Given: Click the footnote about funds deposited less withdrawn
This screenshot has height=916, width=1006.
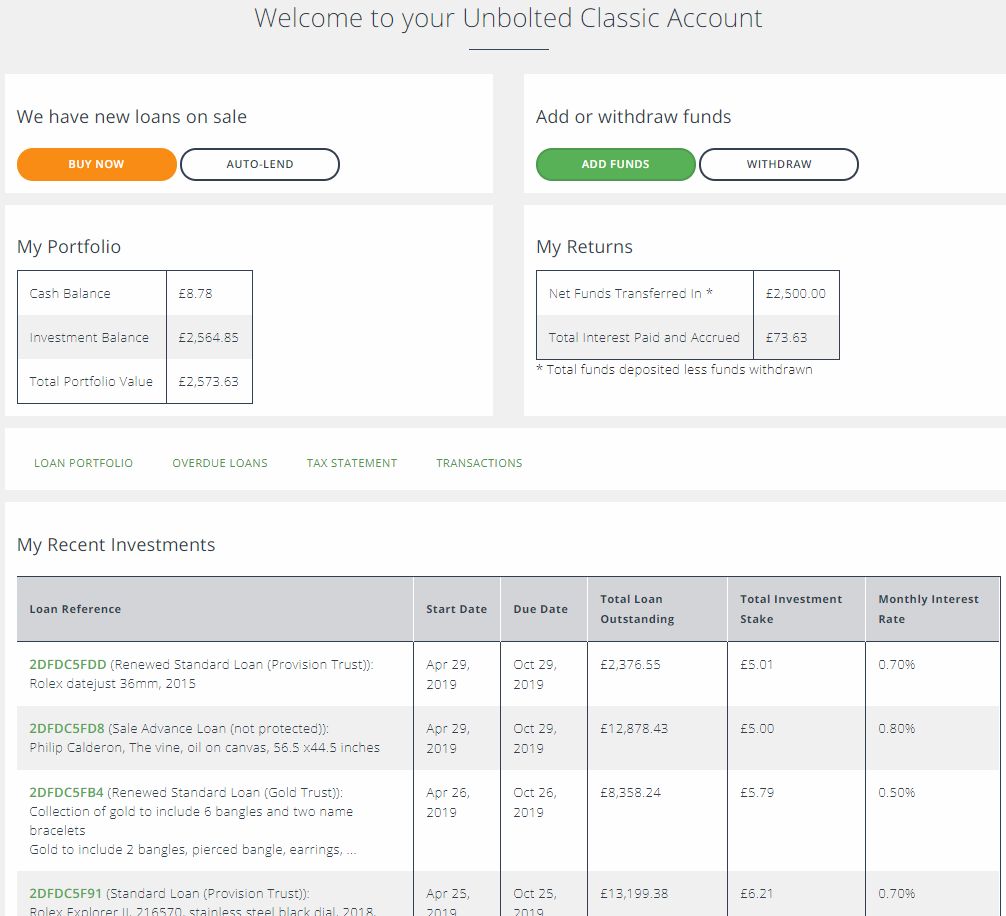Looking at the screenshot, I should [674, 369].
